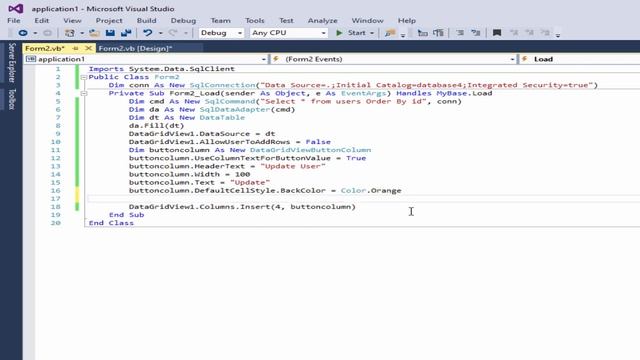Screen dimensions: 640x360
Task: Open the toolbar overflow options arrow
Action: [x=558, y=35]
